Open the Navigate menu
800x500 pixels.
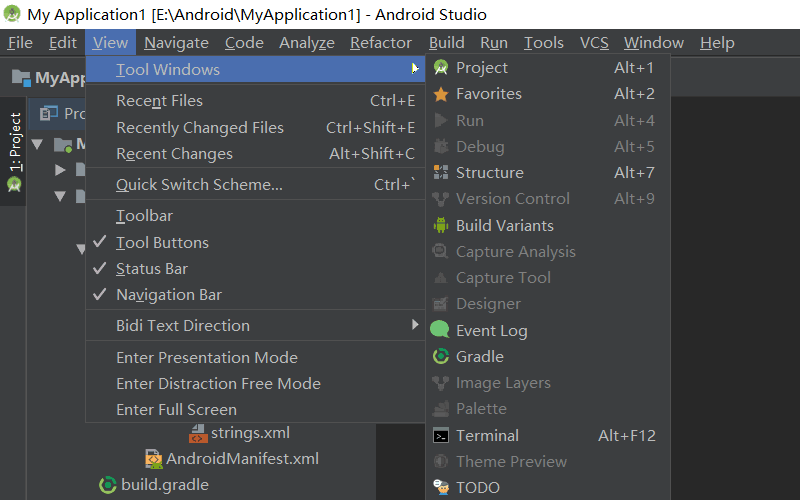click(176, 42)
